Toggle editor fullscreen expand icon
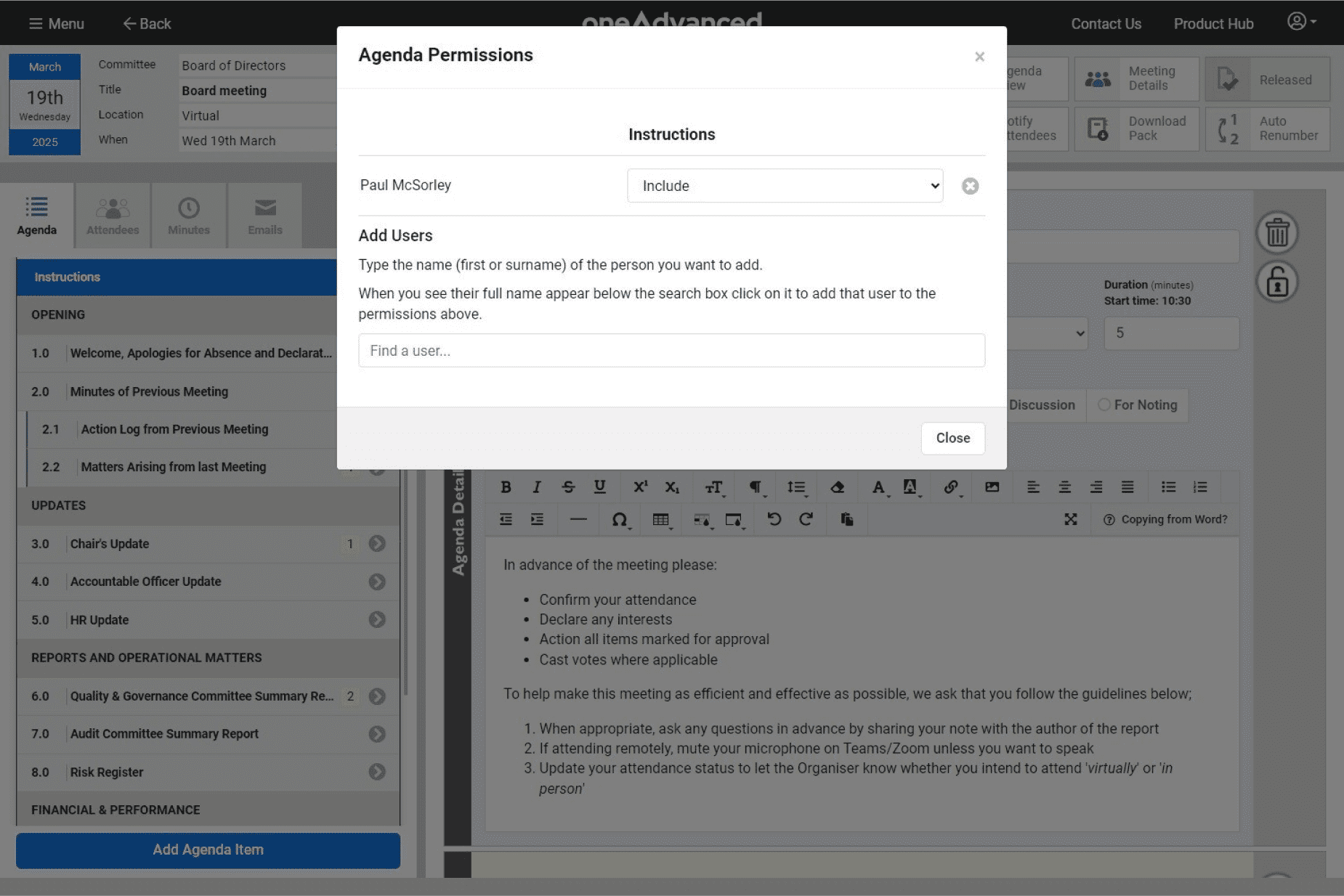This screenshot has width=1344, height=896. click(x=1070, y=519)
